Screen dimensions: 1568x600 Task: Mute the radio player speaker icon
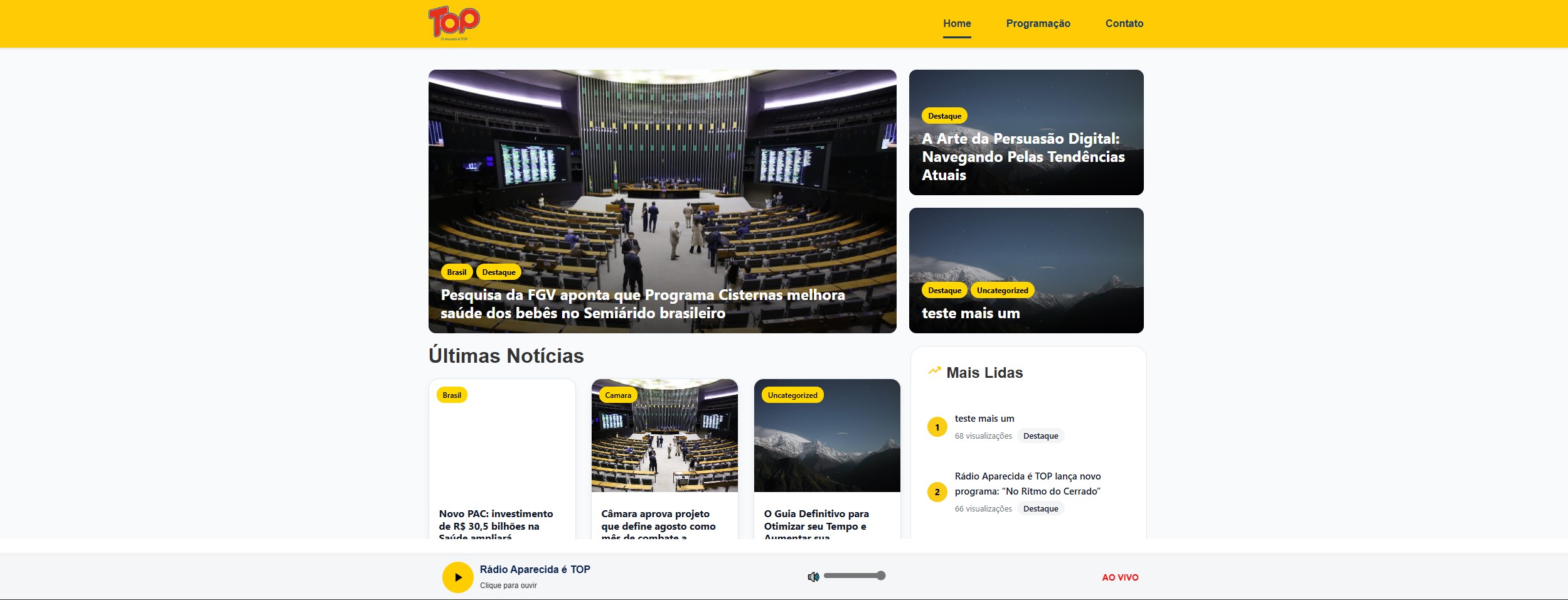click(x=814, y=577)
